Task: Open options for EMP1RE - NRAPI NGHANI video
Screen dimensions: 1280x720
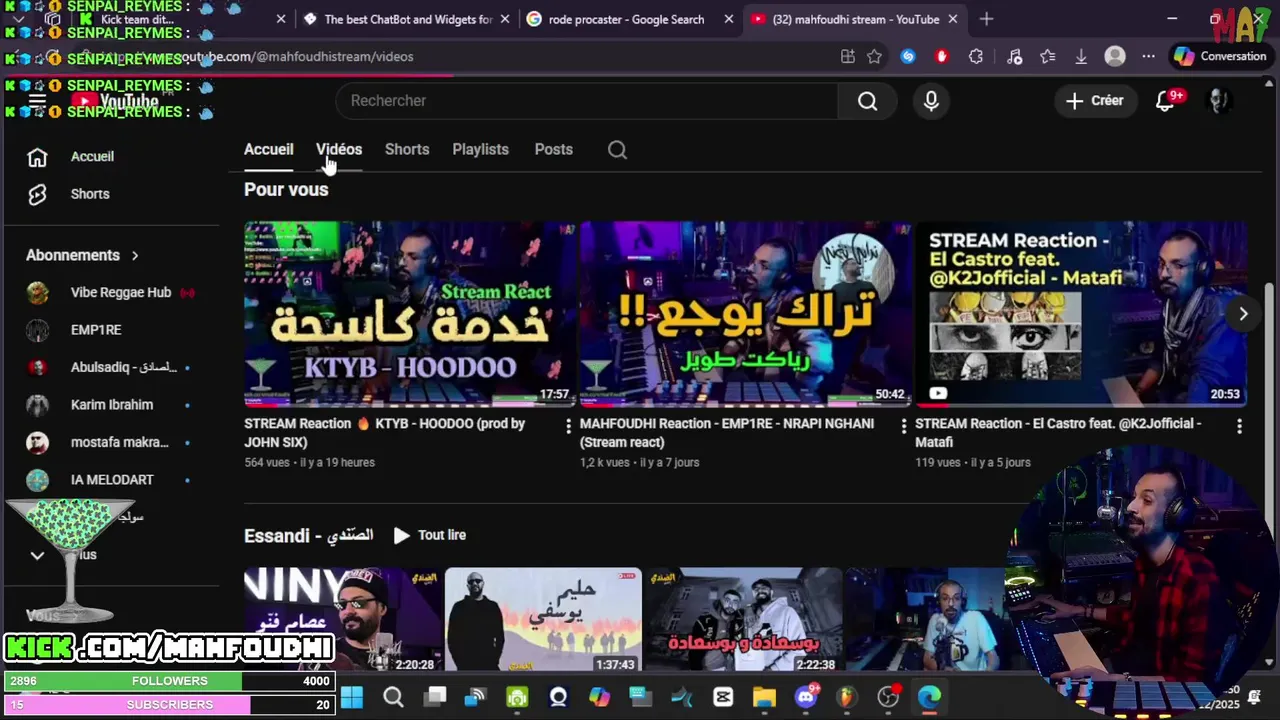Action: pos(904,426)
